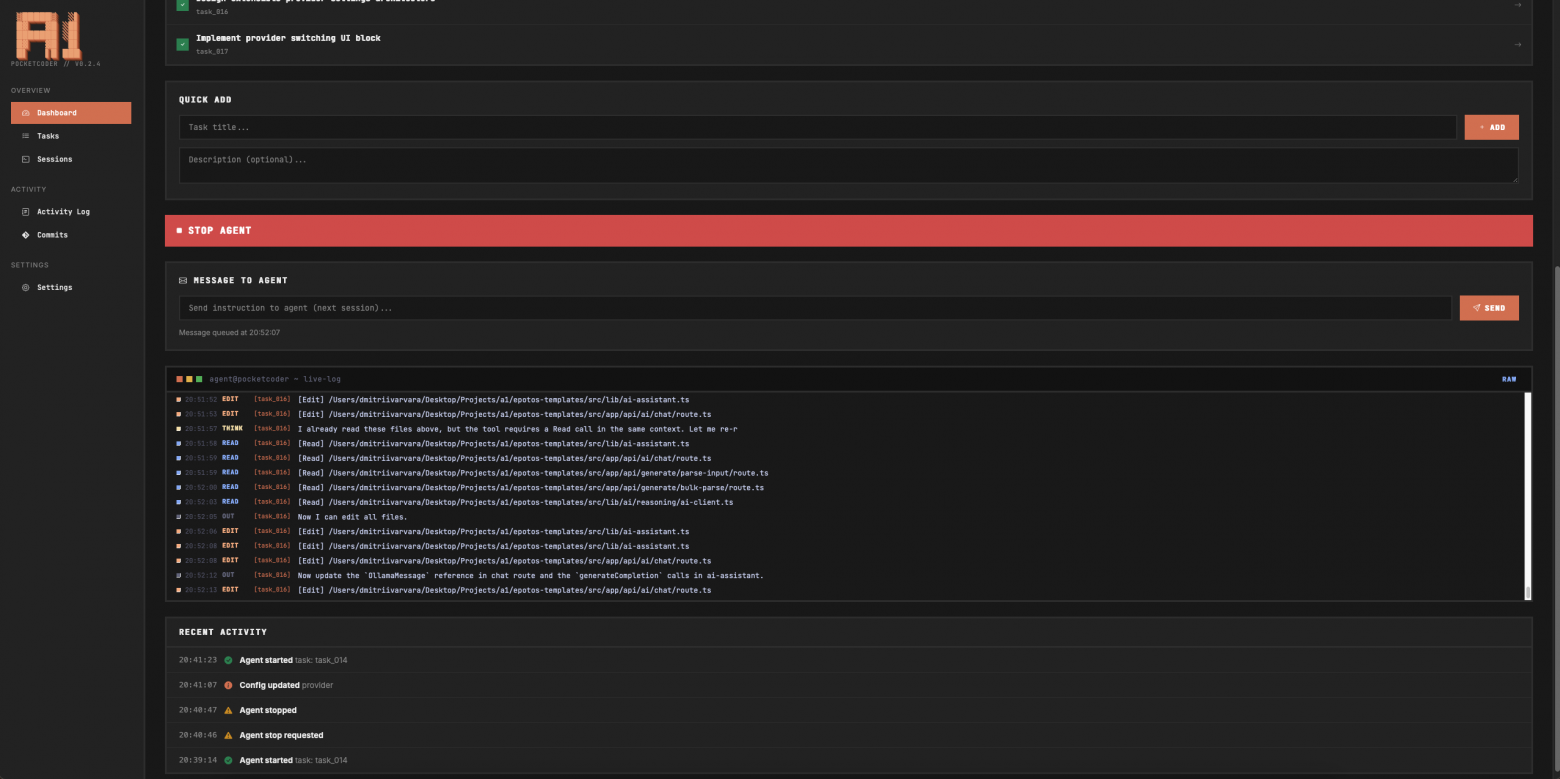
Task: Click the task title 'Implement provider switching UI block'
Action: 288,38
